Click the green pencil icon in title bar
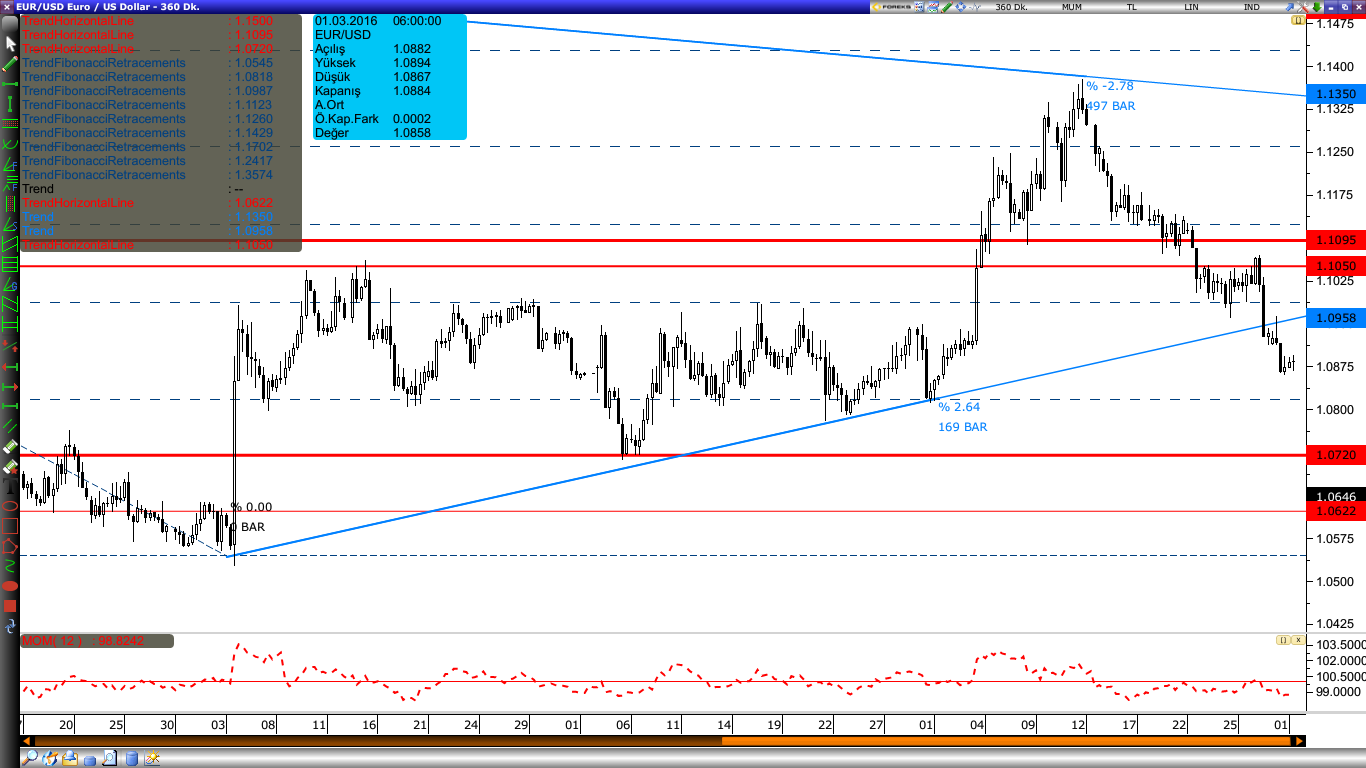 [x=946, y=7]
